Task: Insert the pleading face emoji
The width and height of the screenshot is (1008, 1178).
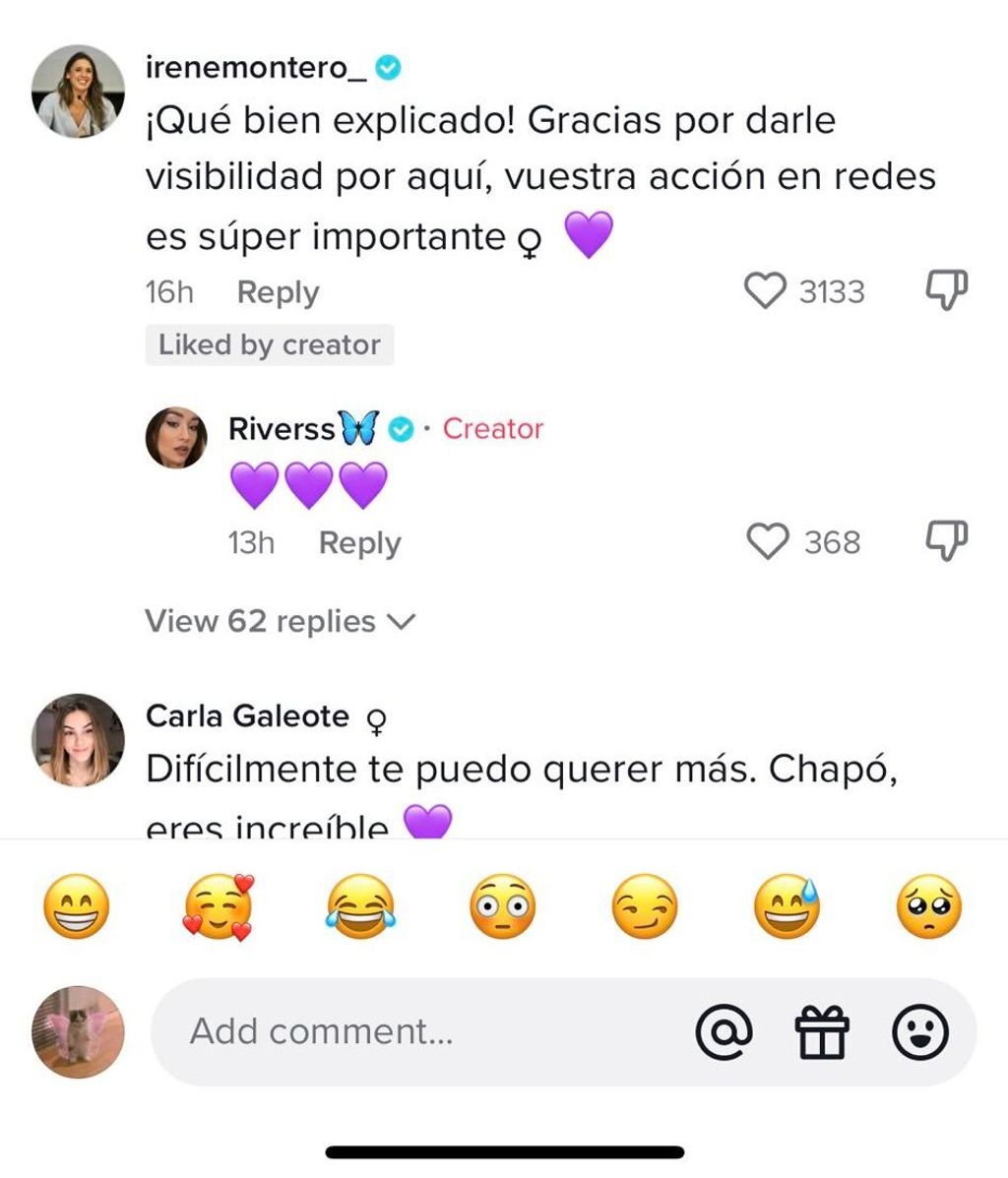Action: (928, 905)
